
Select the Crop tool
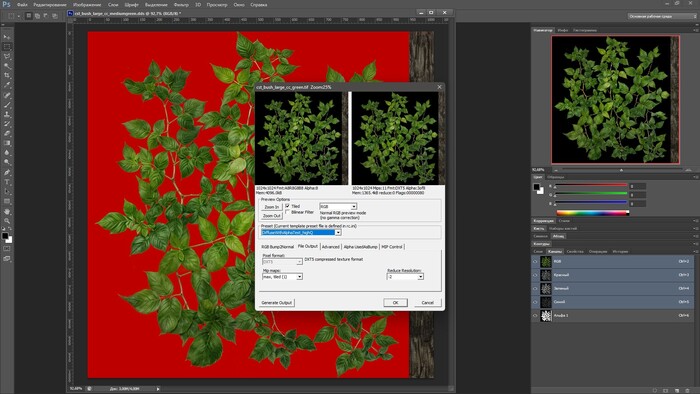(x=7, y=75)
